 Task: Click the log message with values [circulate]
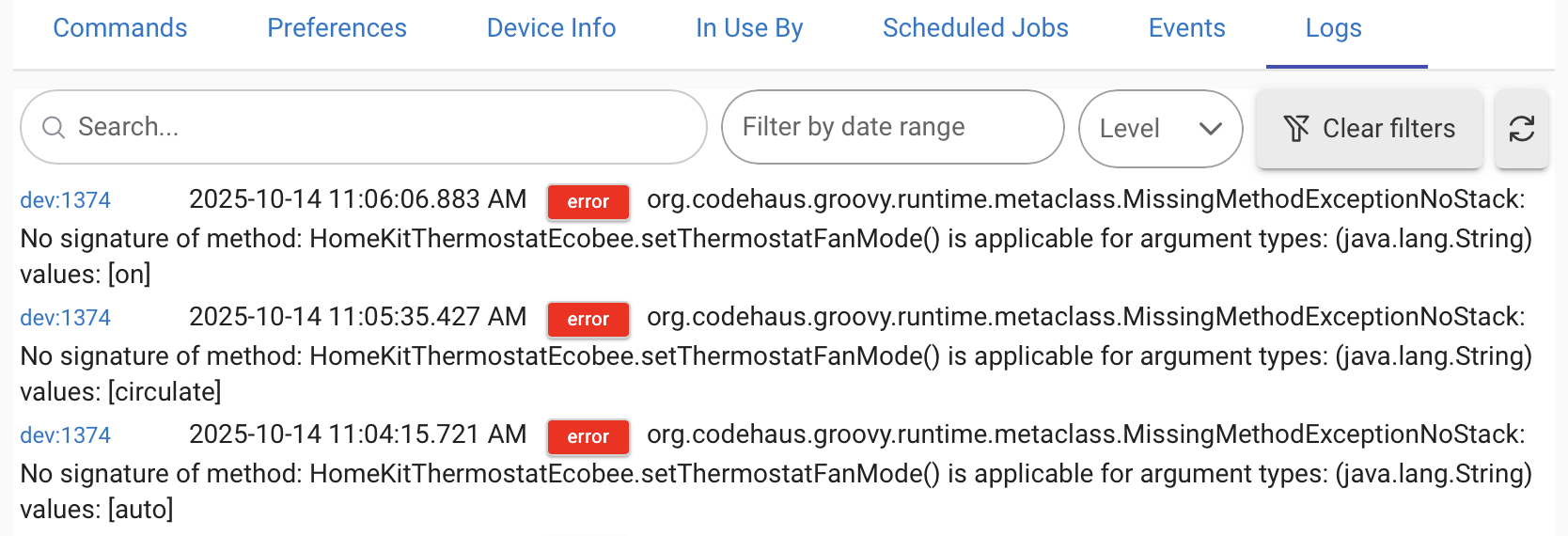pyautogui.click(x=776, y=356)
